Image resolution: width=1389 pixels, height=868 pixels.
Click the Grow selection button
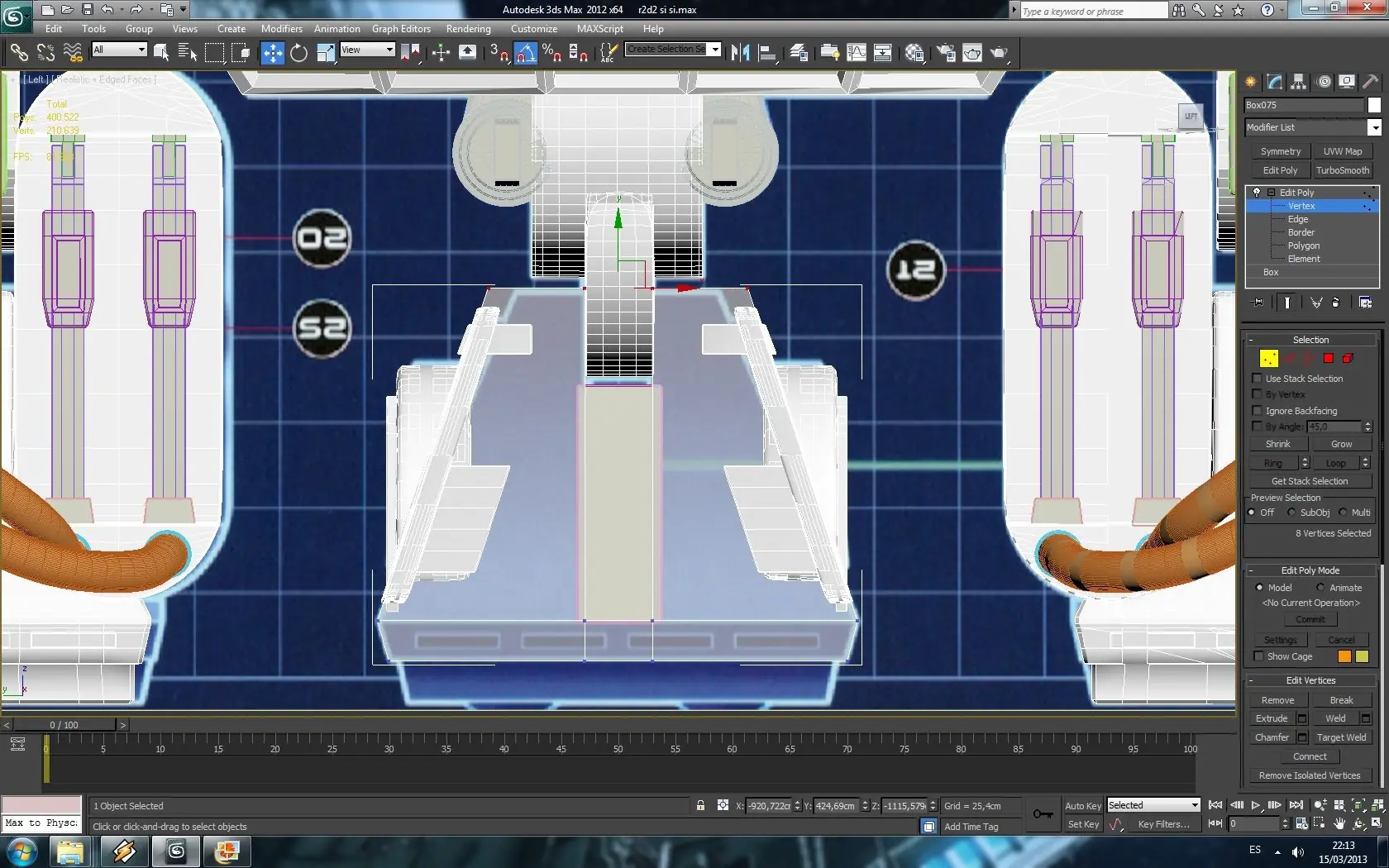[x=1341, y=444]
